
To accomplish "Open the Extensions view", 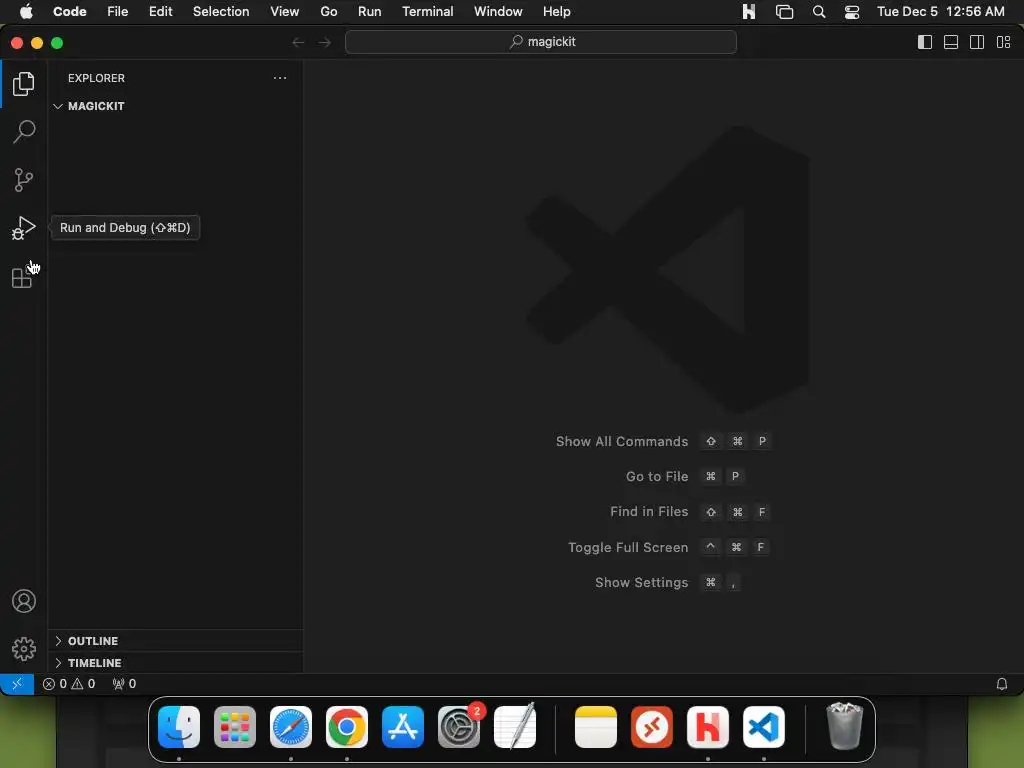I will click(22, 277).
